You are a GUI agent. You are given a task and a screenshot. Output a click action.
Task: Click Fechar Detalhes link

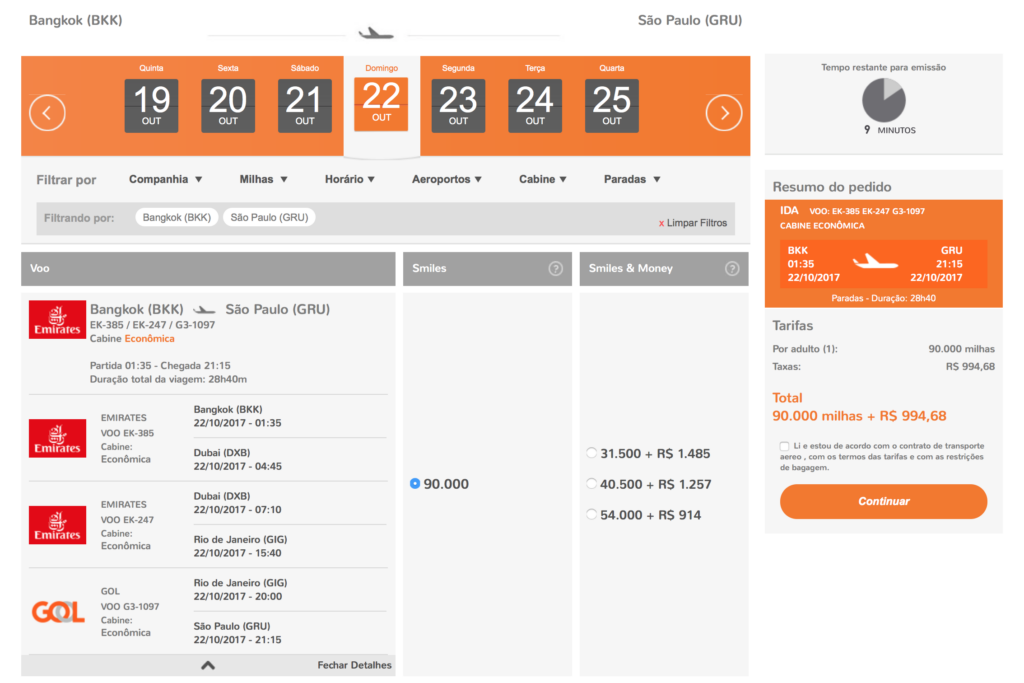pyautogui.click(x=355, y=665)
